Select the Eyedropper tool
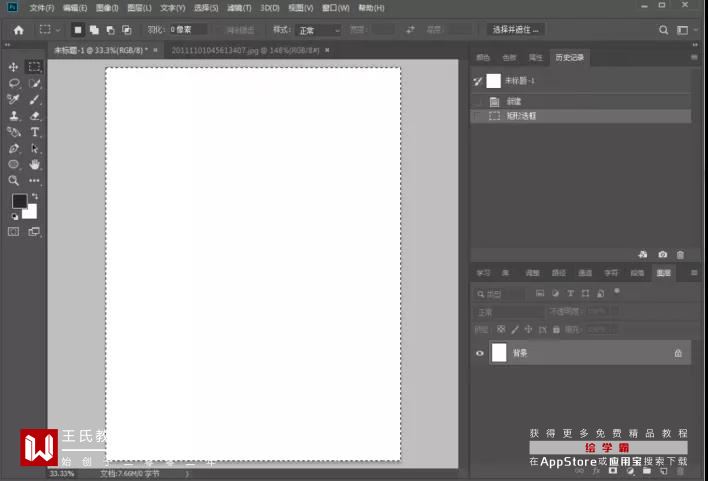 [14, 99]
